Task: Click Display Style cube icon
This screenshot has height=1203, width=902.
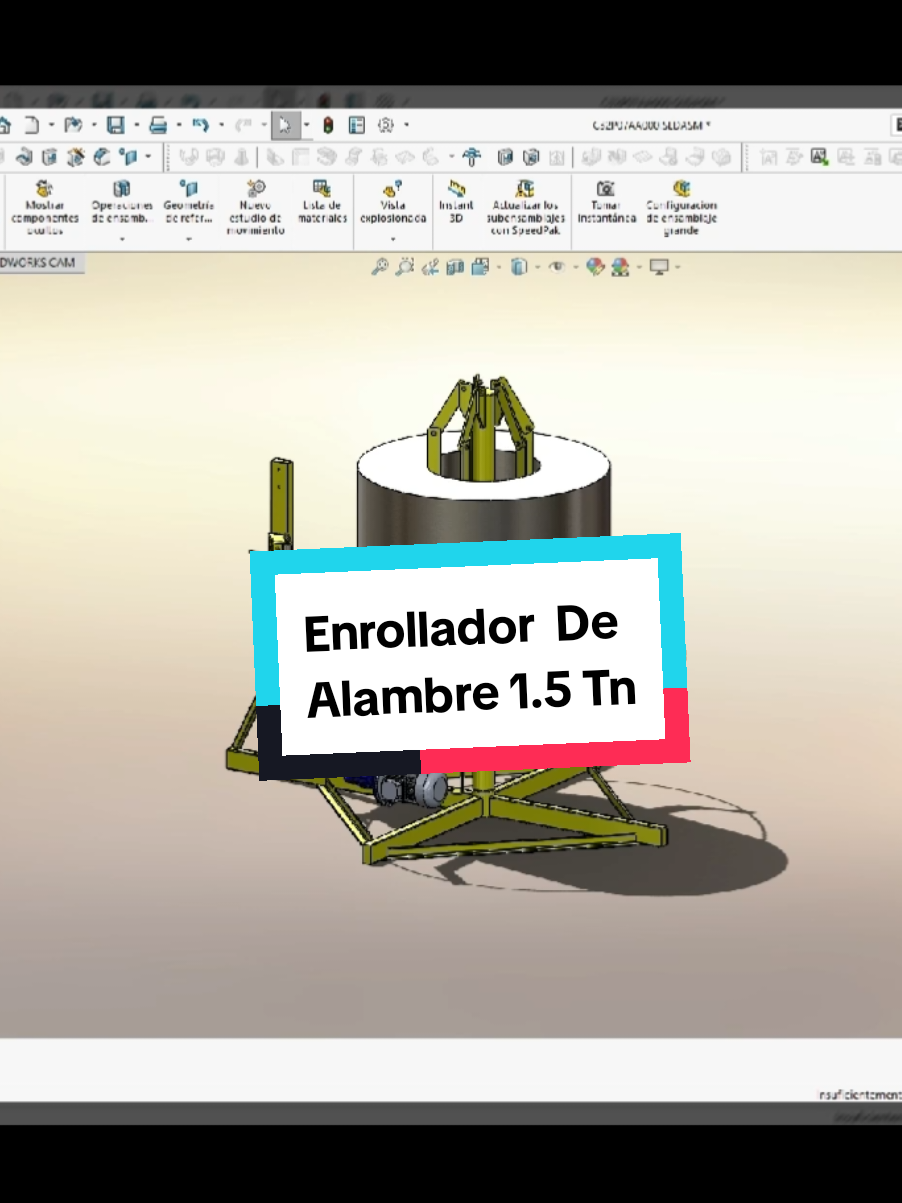Action: point(518,267)
